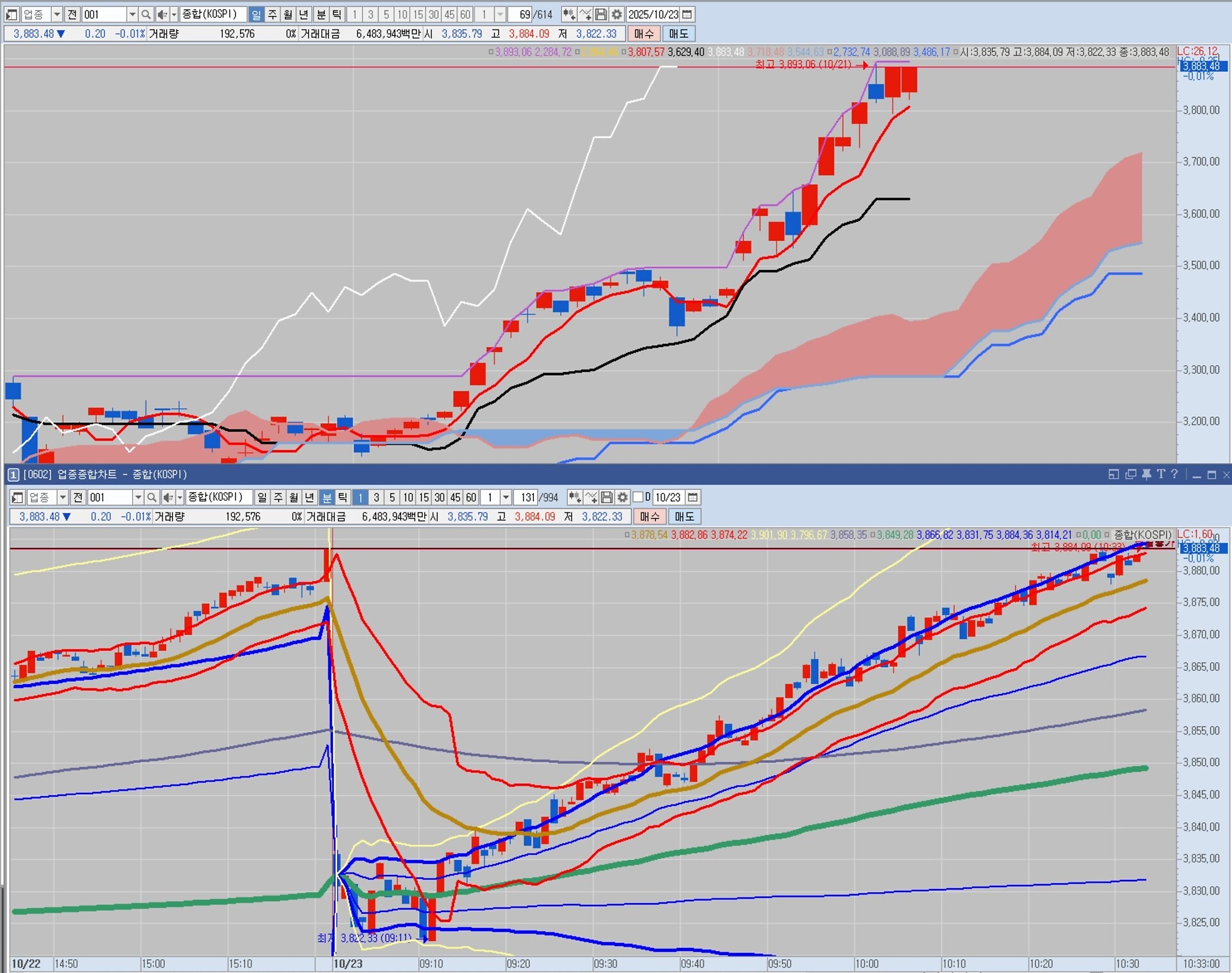Click the add-indicator candle icon in the bottom chart
The width and height of the screenshot is (1232, 973).
(575, 497)
